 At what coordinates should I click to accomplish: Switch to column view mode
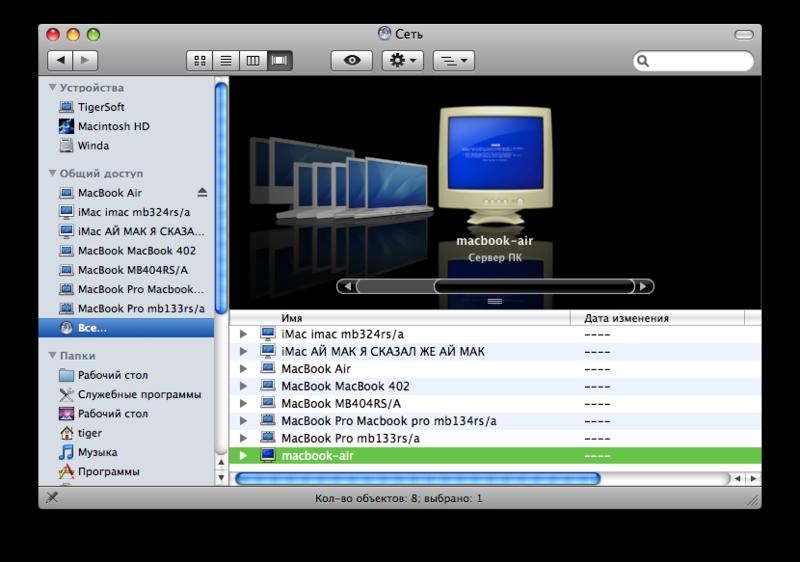[x=253, y=60]
